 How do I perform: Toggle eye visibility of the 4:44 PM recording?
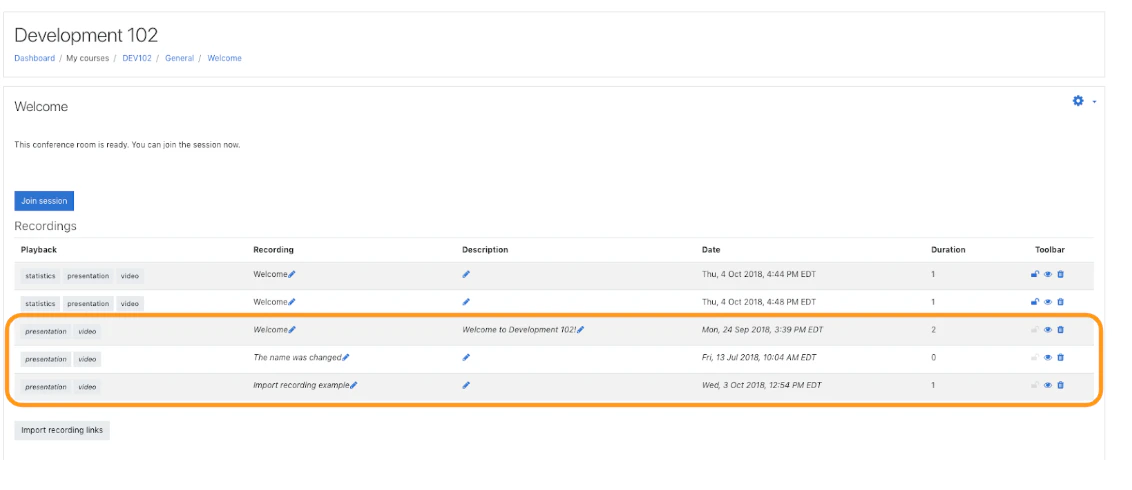[x=1048, y=274]
